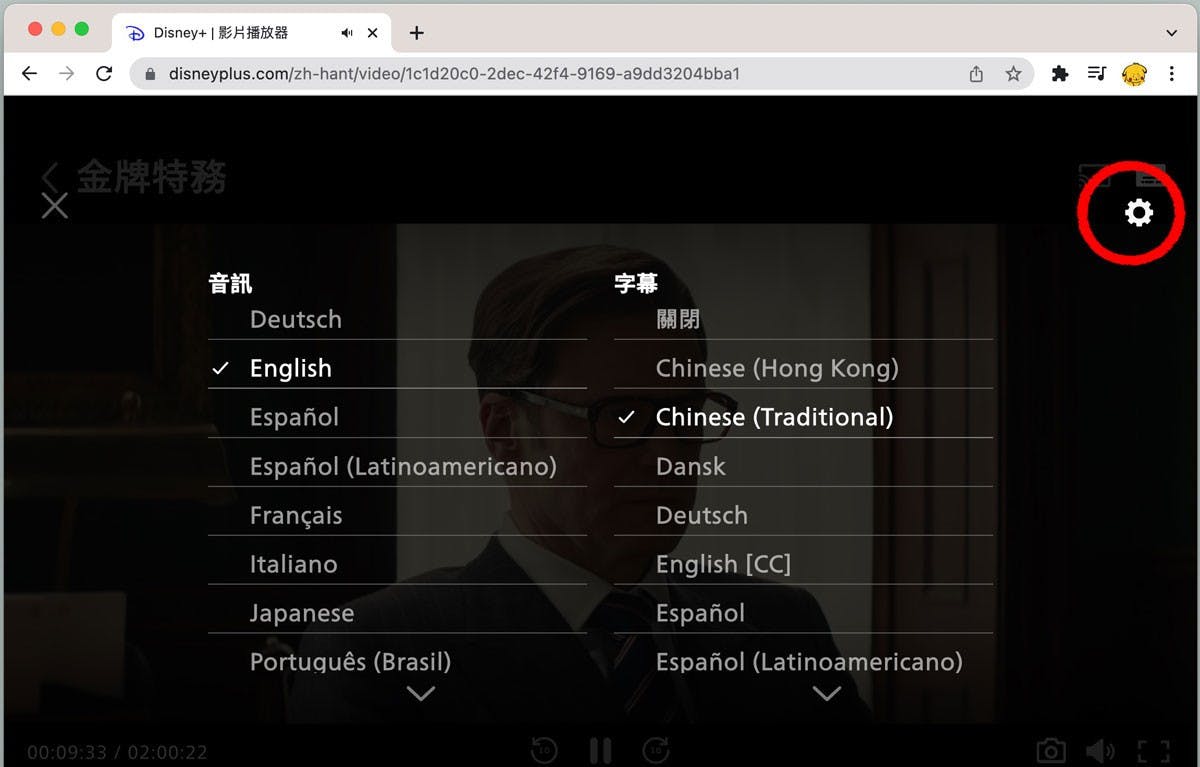Select Español (Latinoamericano) subtitles
This screenshot has height=767, width=1200.
pyautogui.click(x=803, y=662)
